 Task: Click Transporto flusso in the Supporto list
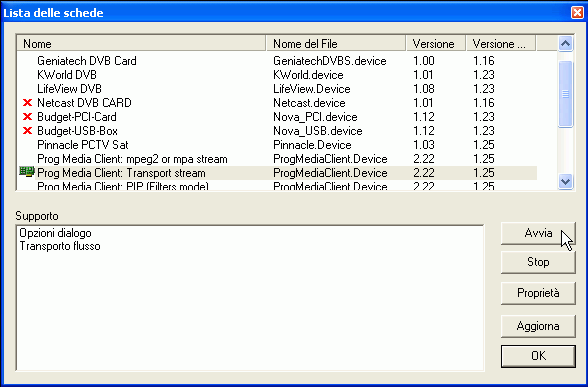pyautogui.click(x=60, y=246)
